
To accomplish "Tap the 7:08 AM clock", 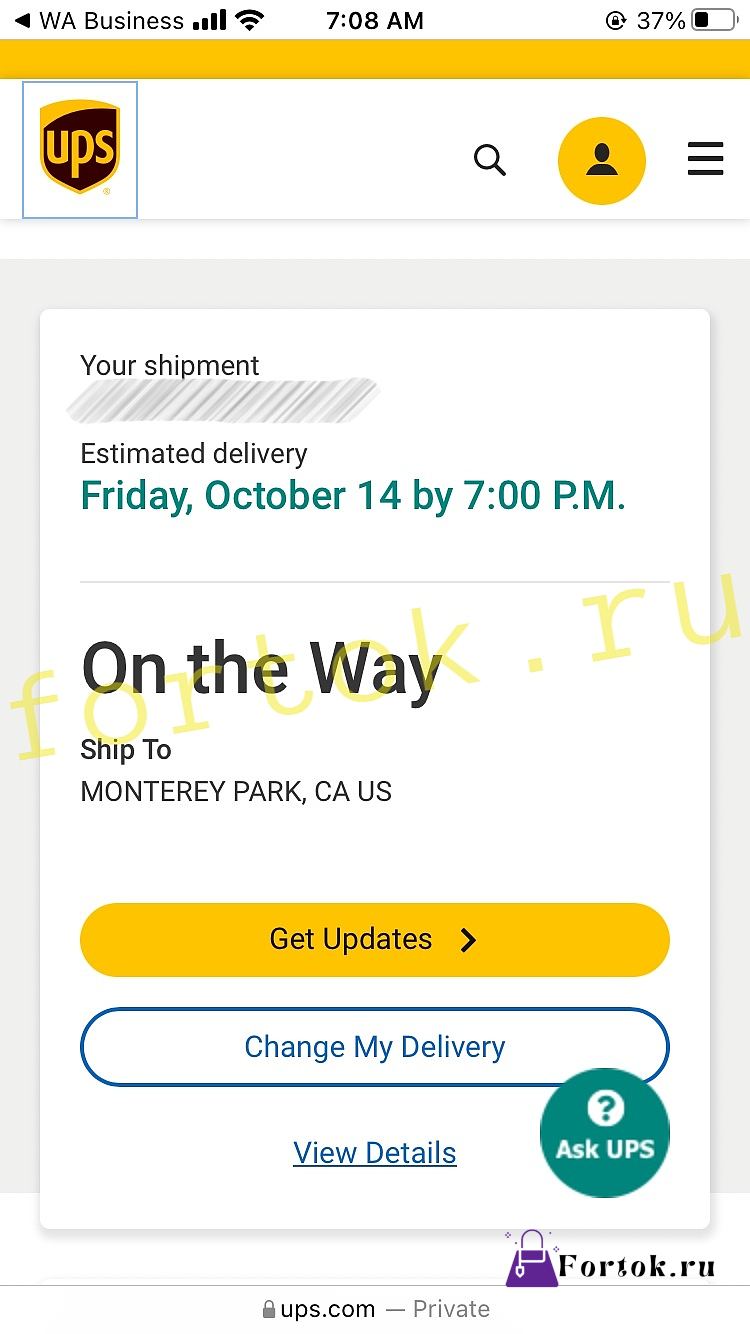I will 375,20.
